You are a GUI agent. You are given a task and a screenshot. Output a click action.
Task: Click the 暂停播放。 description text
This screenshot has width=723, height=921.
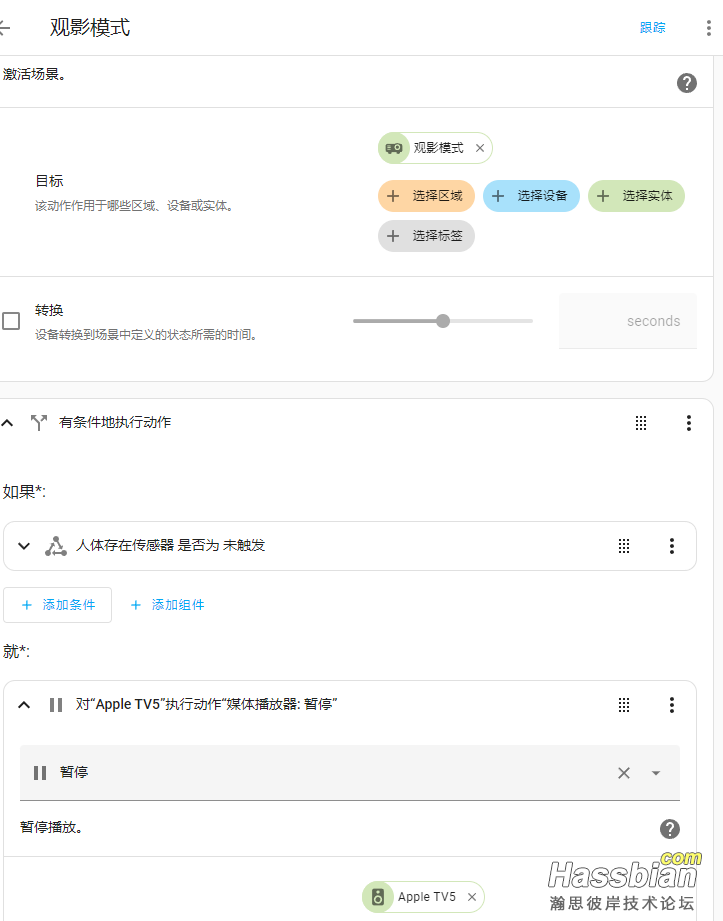[x=51, y=827]
